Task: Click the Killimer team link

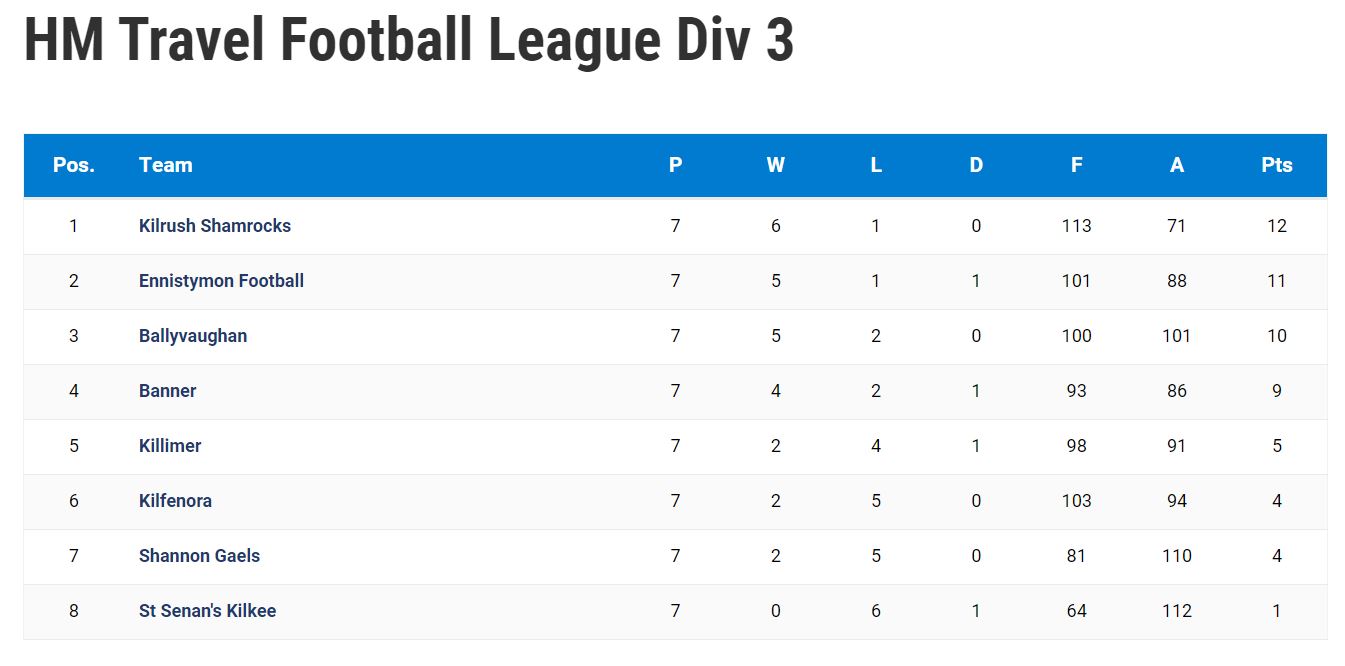Action: pyautogui.click(x=170, y=446)
